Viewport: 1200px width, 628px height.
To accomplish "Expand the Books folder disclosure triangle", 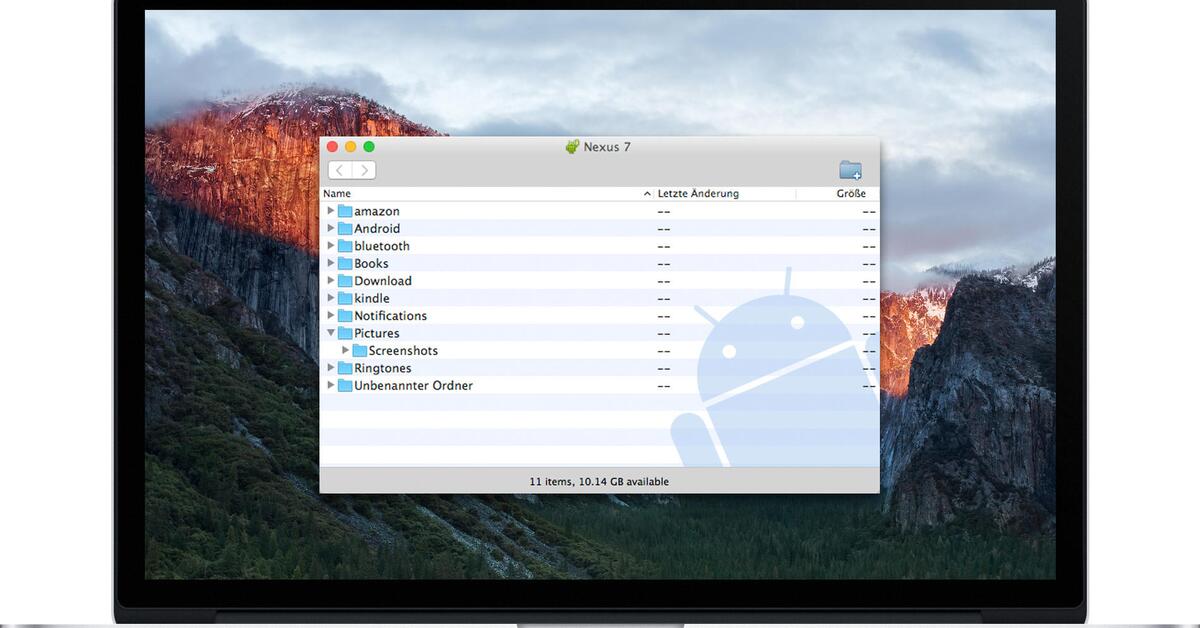I will [x=330, y=263].
